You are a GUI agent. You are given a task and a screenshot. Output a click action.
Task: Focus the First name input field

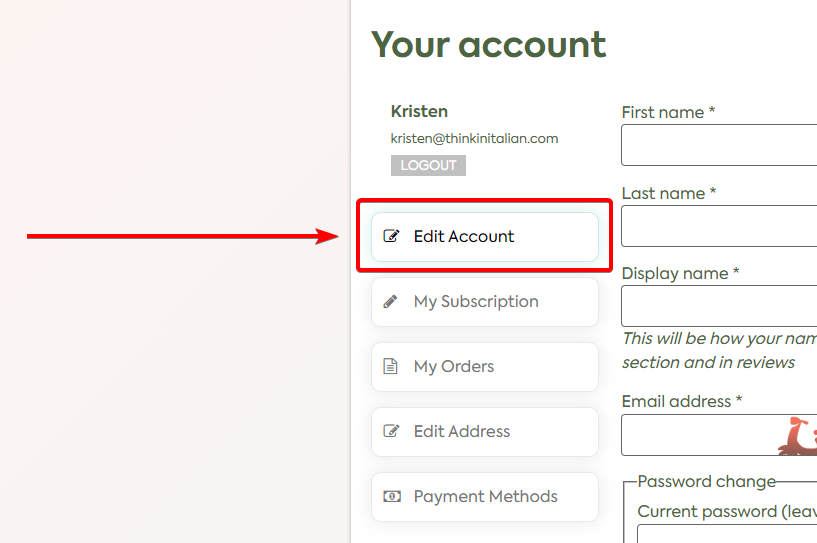(718, 145)
